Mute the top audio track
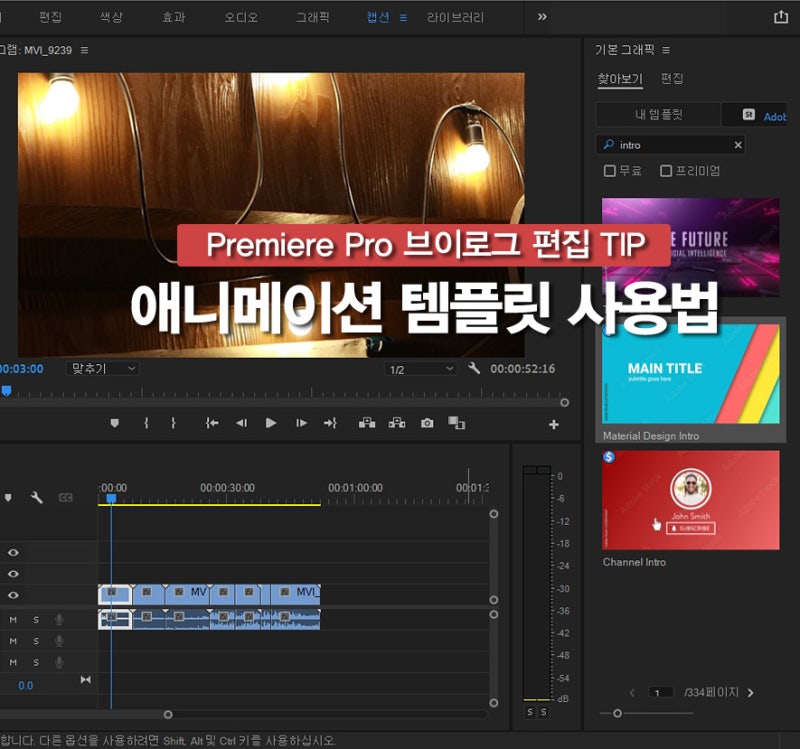The image size is (800, 749). [x=13, y=620]
